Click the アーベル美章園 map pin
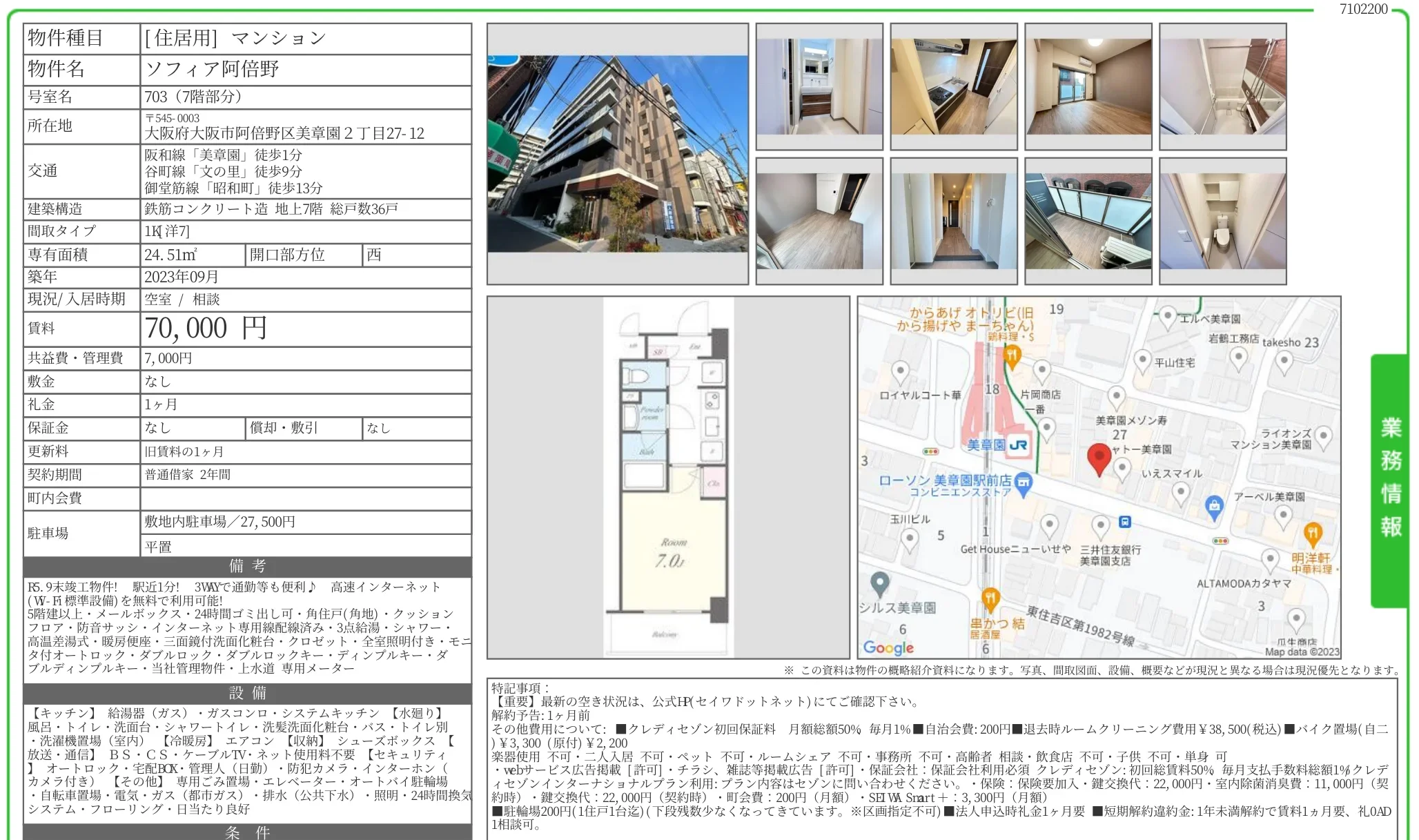Image resolution: width=1419 pixels, height=840 pixels. point(1282,516)
